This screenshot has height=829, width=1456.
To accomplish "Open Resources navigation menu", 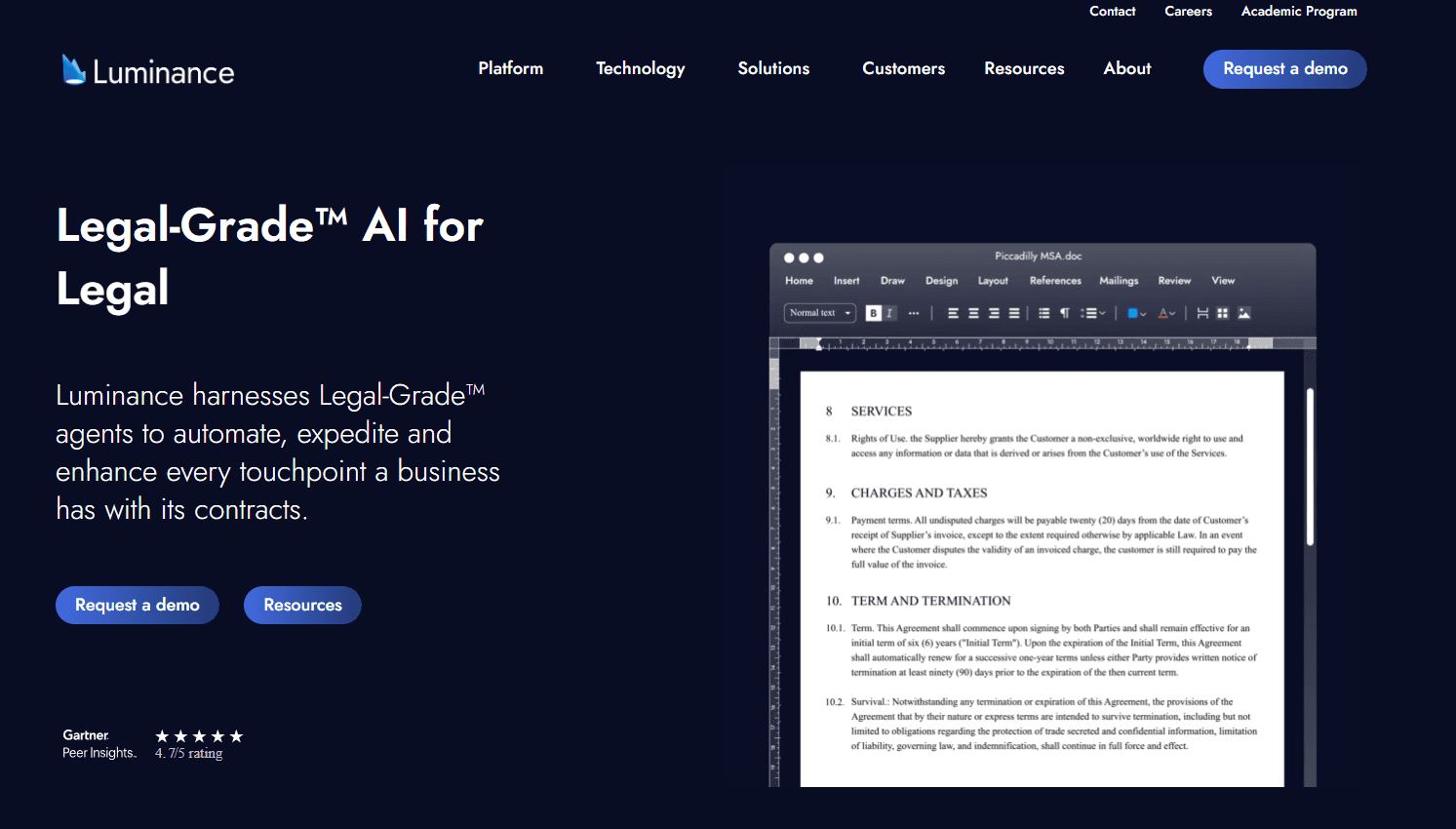I will (x=1024, y=68).
